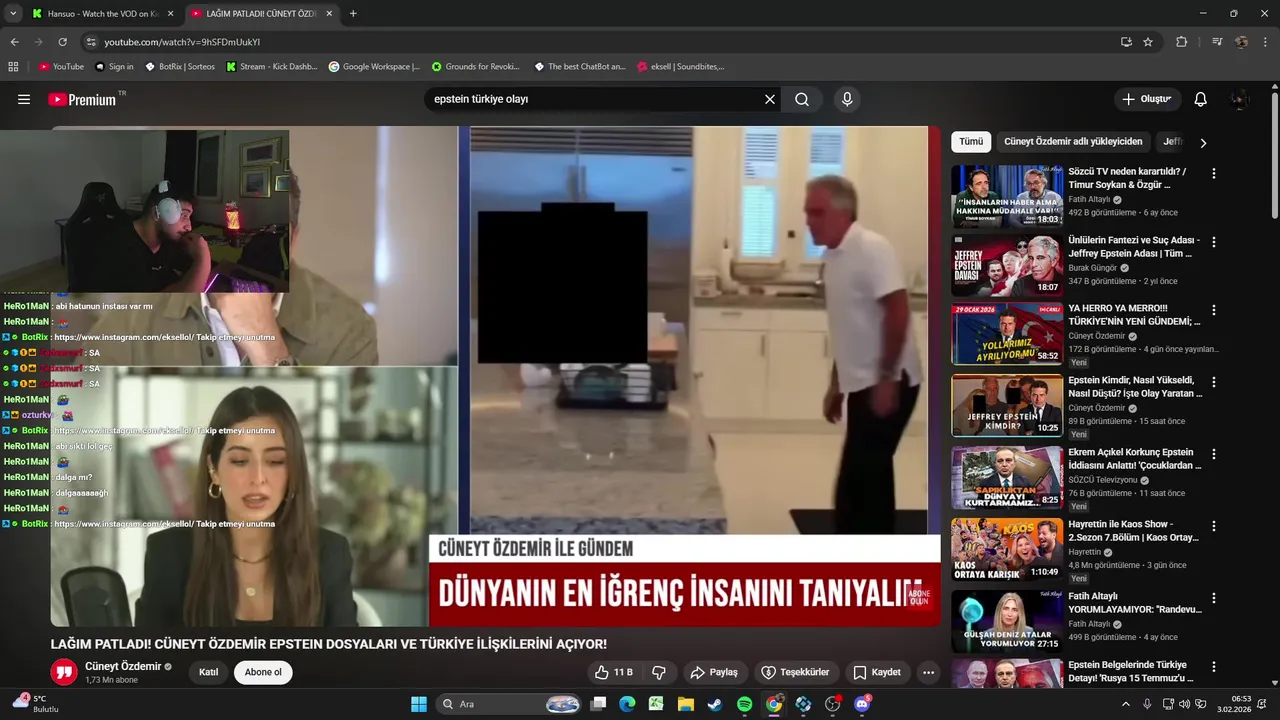
Task: Play the "Yollarımız Ayrılıyor" 58:52 thumbnail
Action: (1007, 334)
